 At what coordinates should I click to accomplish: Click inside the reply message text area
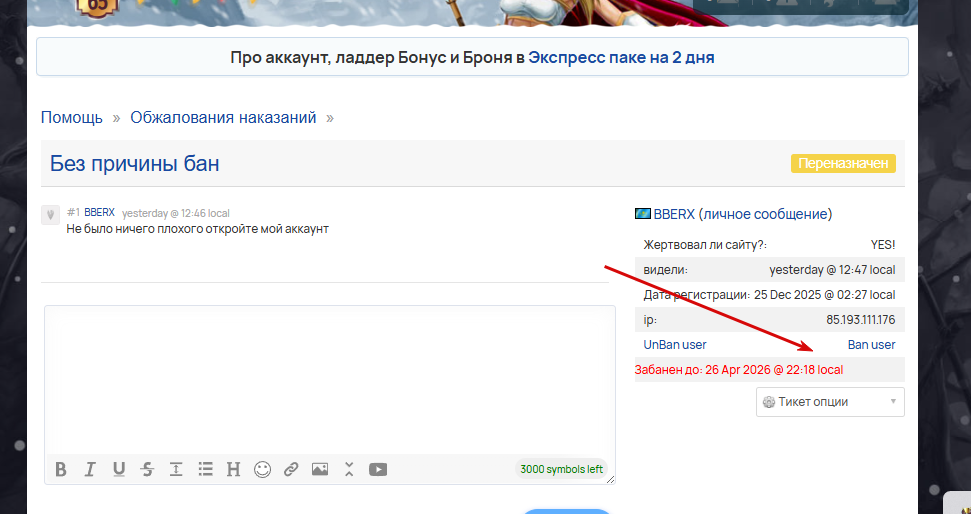click(329, 381)
